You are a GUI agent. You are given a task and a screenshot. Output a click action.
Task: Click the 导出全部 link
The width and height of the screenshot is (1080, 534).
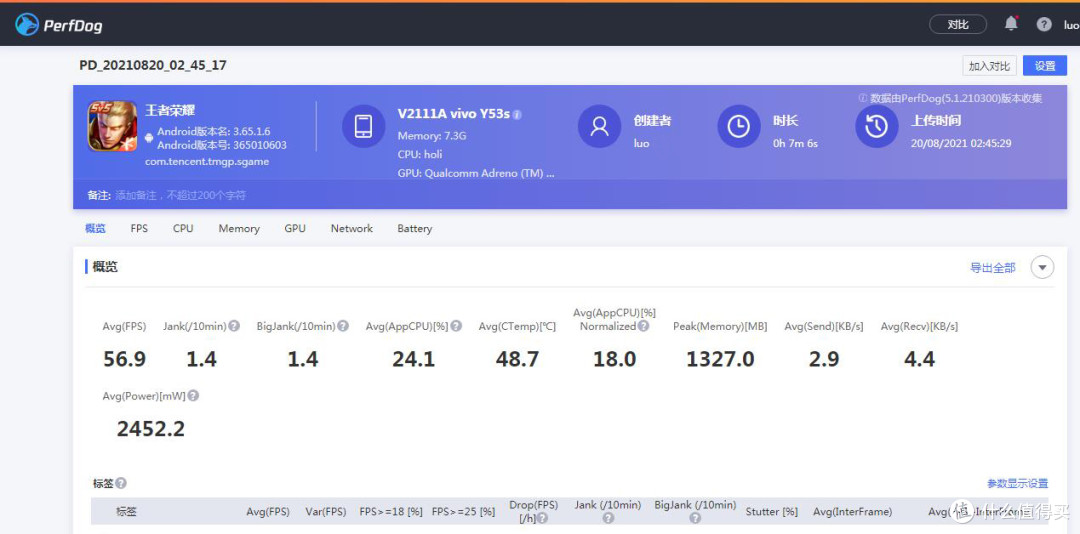point(993,268)
